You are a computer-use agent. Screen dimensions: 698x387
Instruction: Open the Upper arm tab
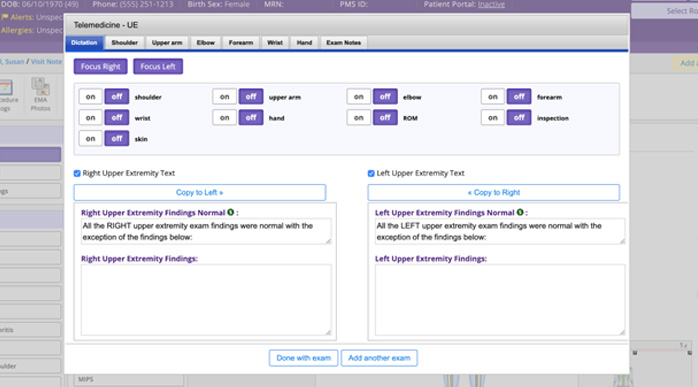point(167,43)
